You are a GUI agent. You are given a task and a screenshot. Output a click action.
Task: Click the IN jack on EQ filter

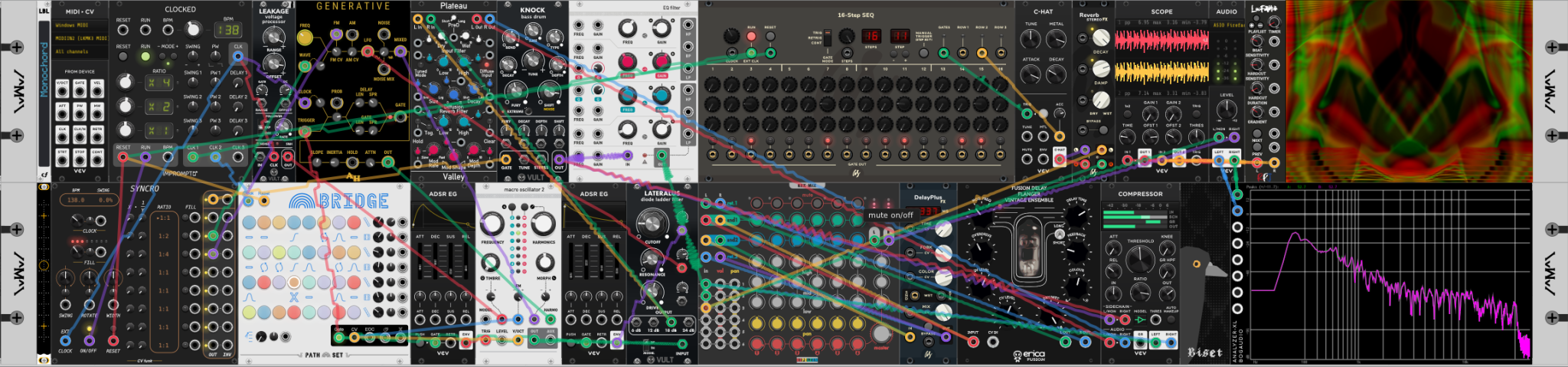click(628, 156)
